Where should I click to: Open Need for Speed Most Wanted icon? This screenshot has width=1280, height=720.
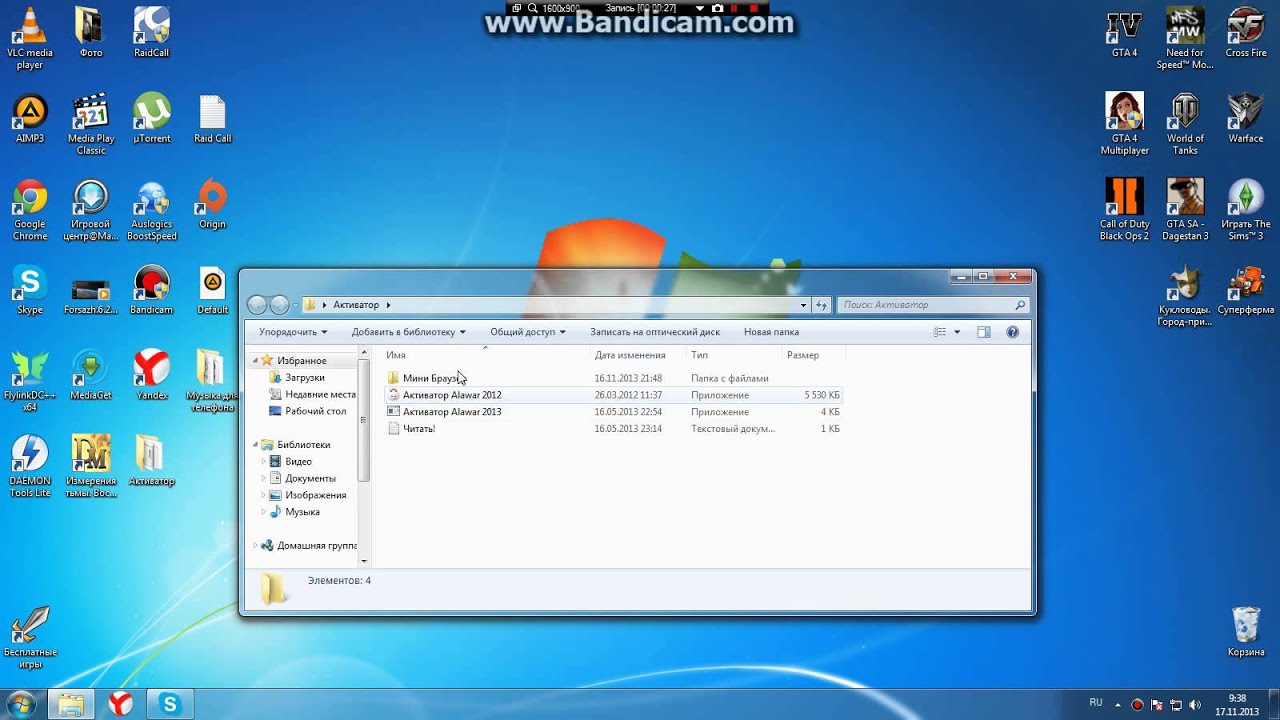coord(1185,38)
